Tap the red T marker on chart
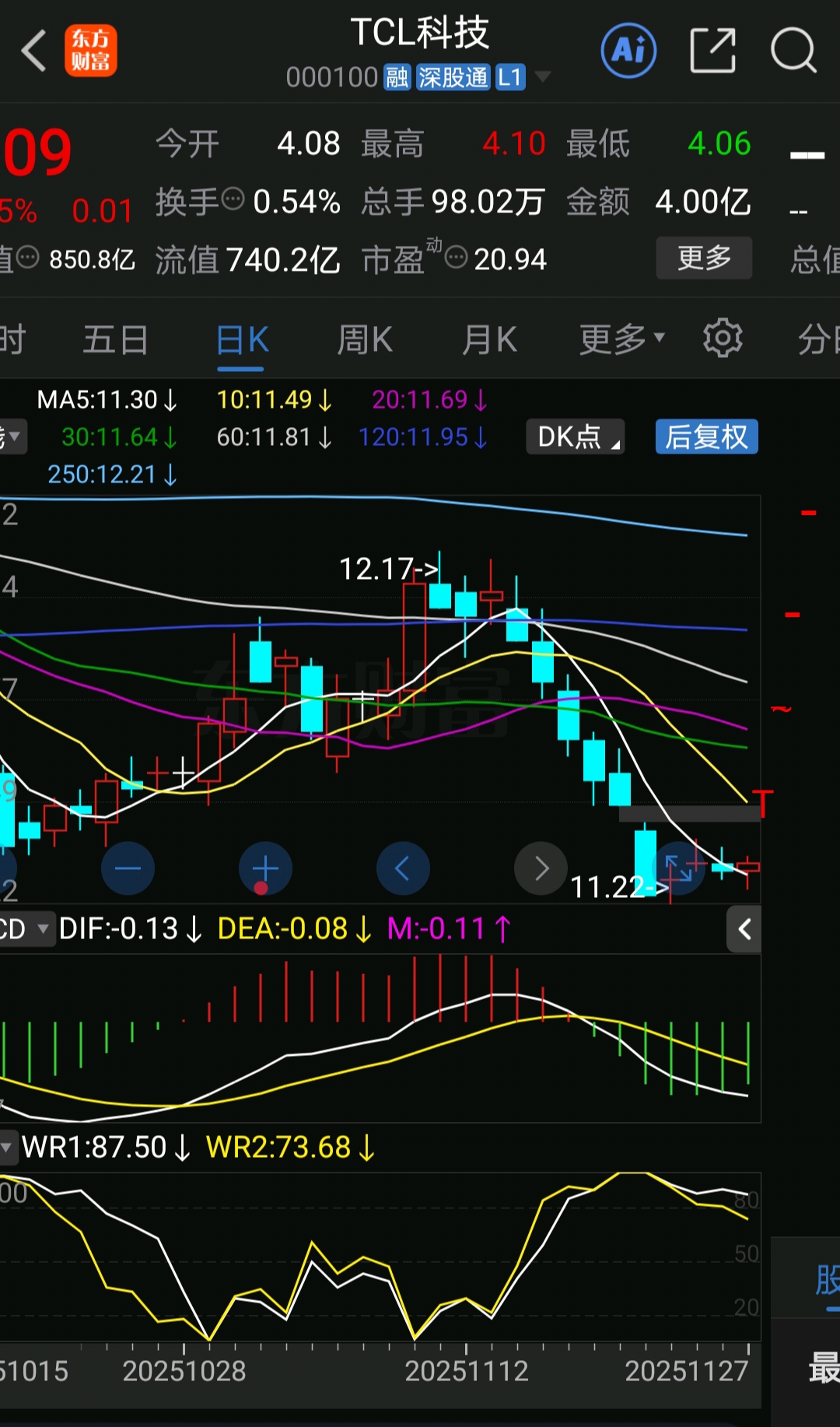 [764, 803]
